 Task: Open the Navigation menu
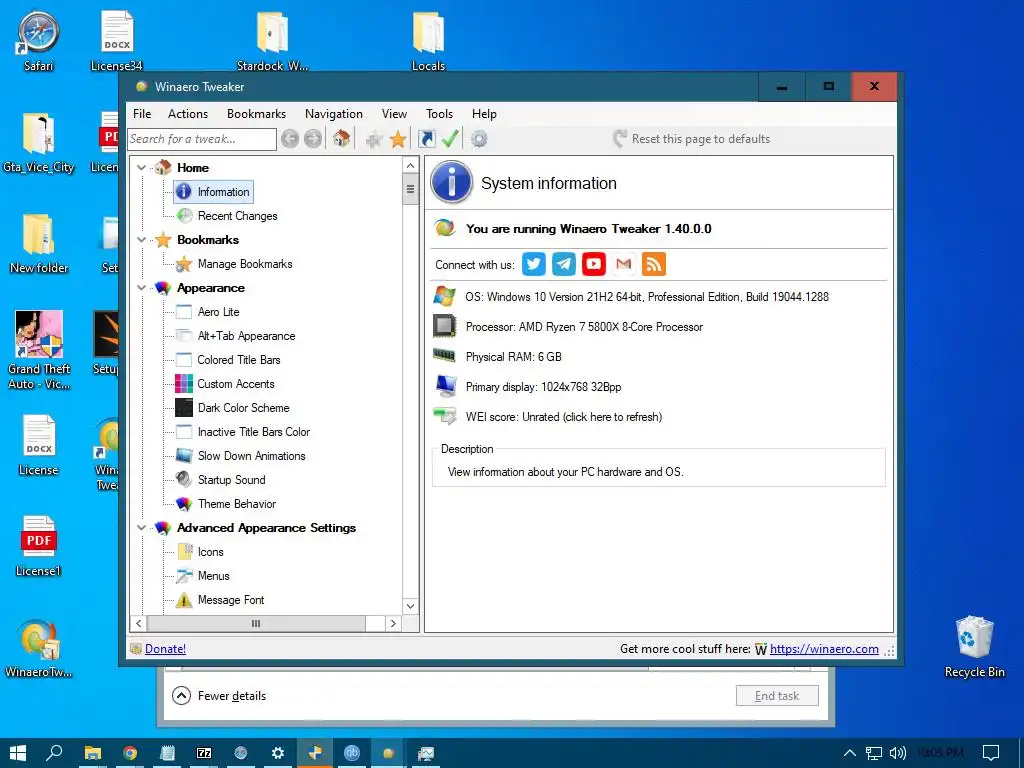point(334,114)
